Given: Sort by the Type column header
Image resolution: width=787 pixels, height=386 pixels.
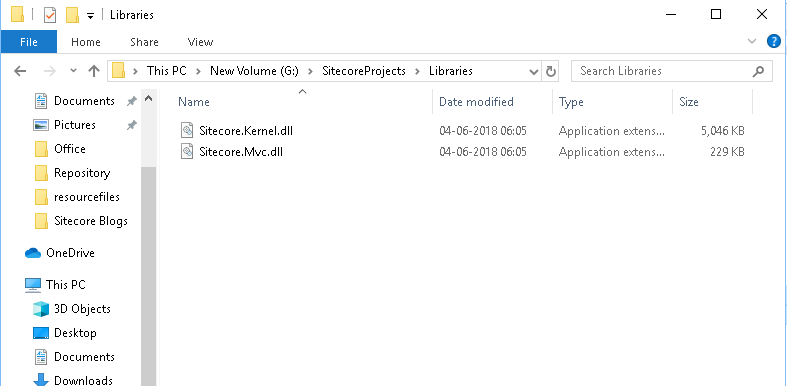Looking at the screenshot, I should click(x=571, y=102).
